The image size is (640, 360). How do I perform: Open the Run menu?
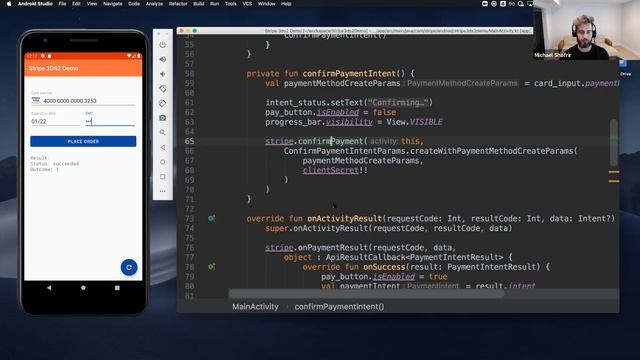pyautogui.click(x=214, y=4)
